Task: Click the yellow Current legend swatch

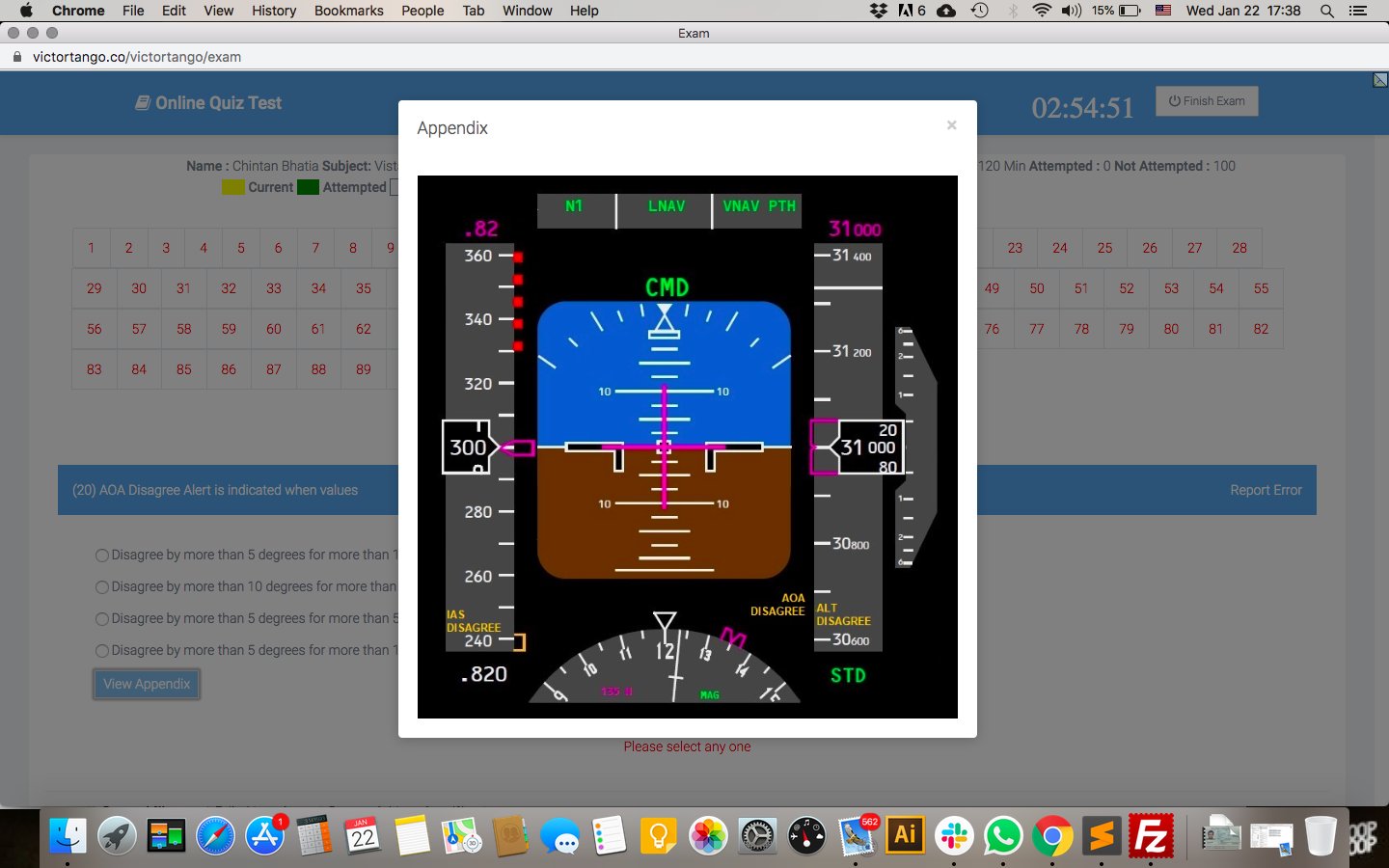Action: 232,187
